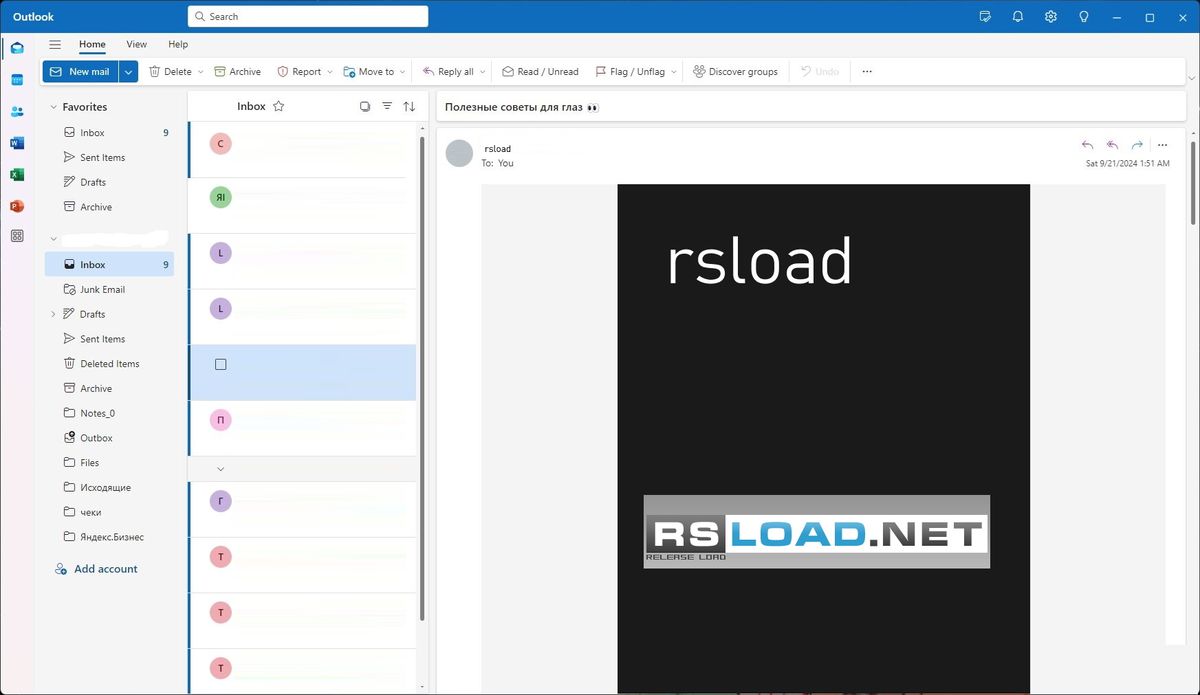Image resolution: width=1200 pixels, height=695 pixels.
Task: Tick the checkbox on the selected message
Action: [x=221, y=364]
